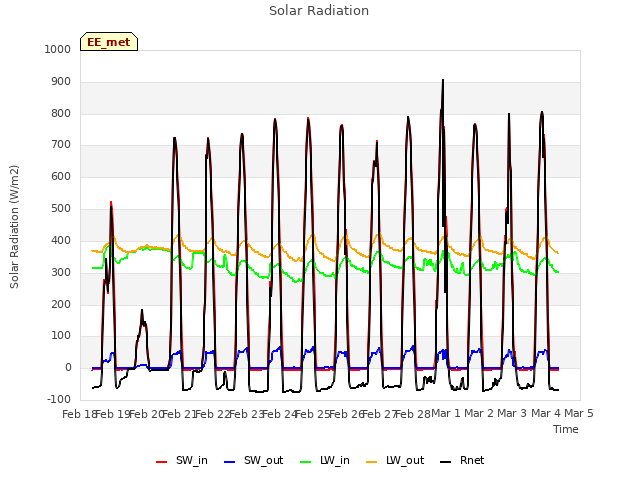Image resolution: width=640 pixels, height=480 pixels.
Task: Click the -100 y-axis tick label
Action: pyautogui.click(x=59, y=399)
